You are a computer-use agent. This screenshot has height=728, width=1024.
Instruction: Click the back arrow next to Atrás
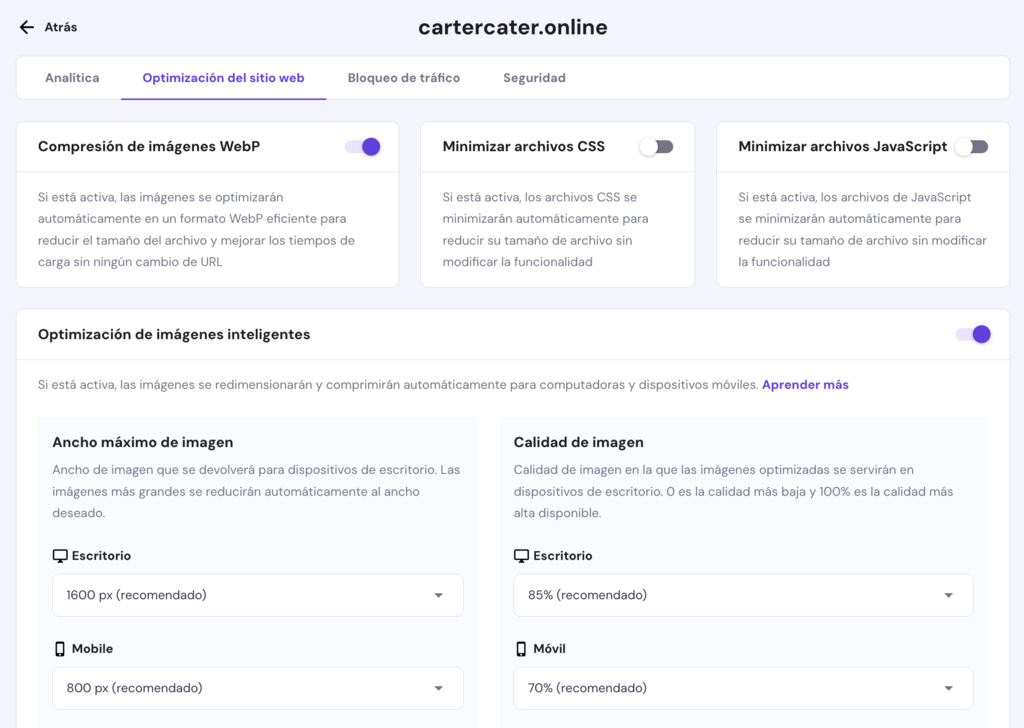[26, 27]
